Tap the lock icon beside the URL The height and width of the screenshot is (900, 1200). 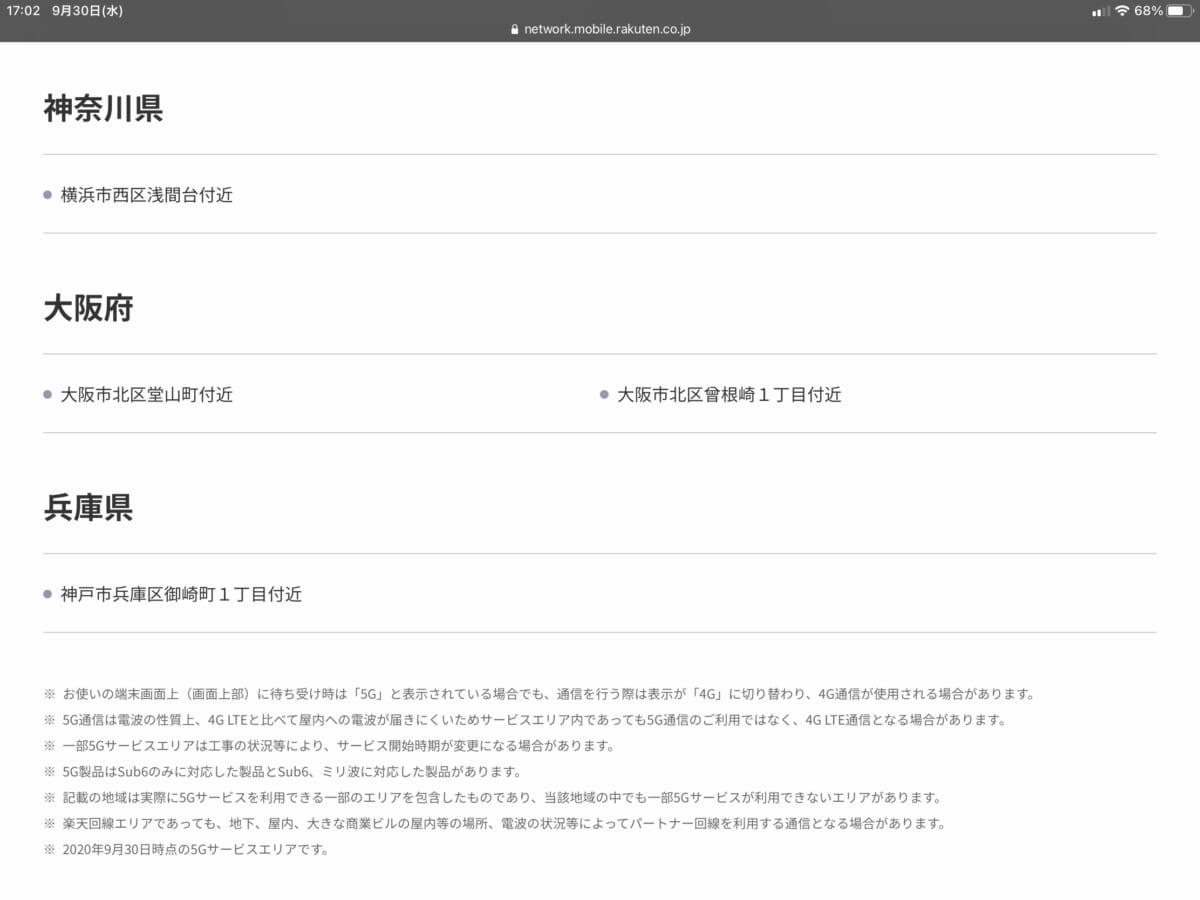pos(515,29)
